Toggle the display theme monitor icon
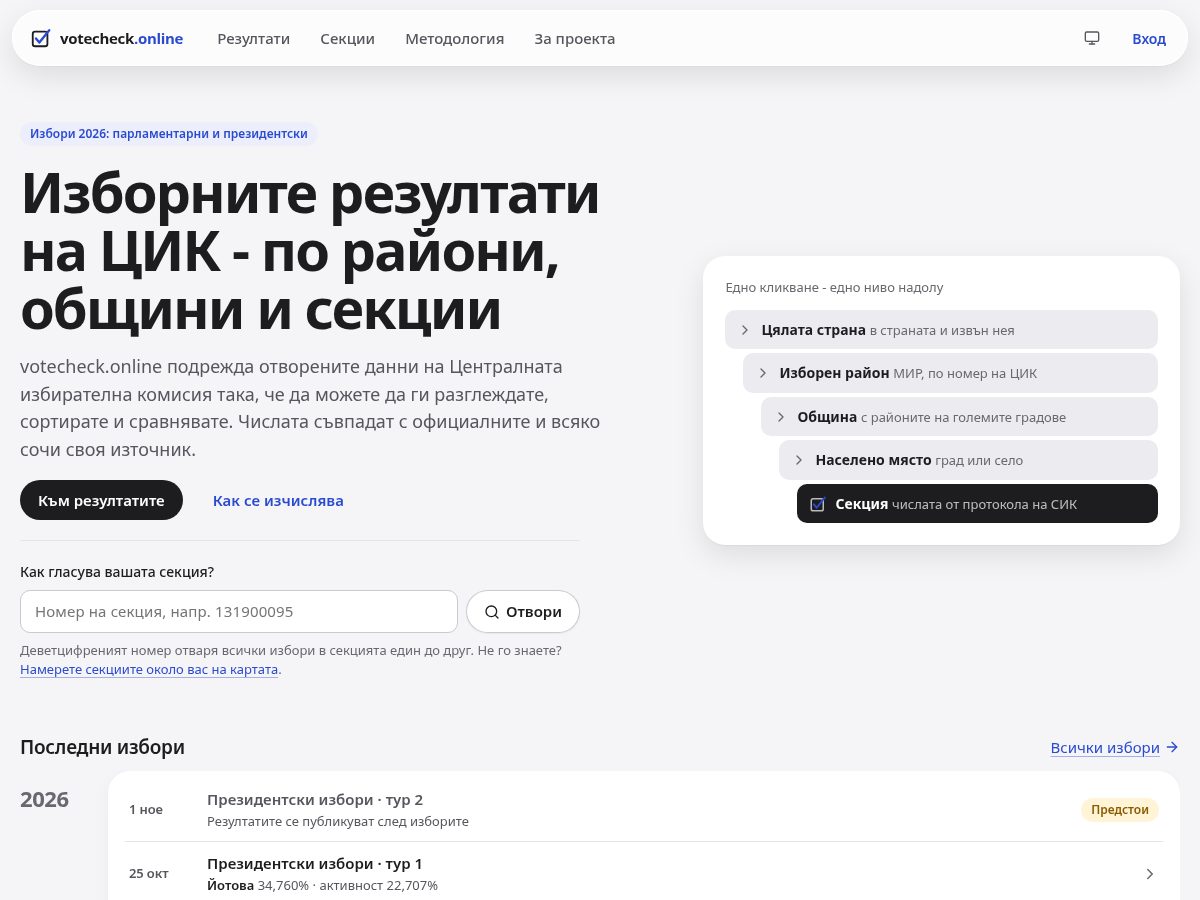Image resolution: width=1200 pixels, height=900 pixels. pos(1092,38)
